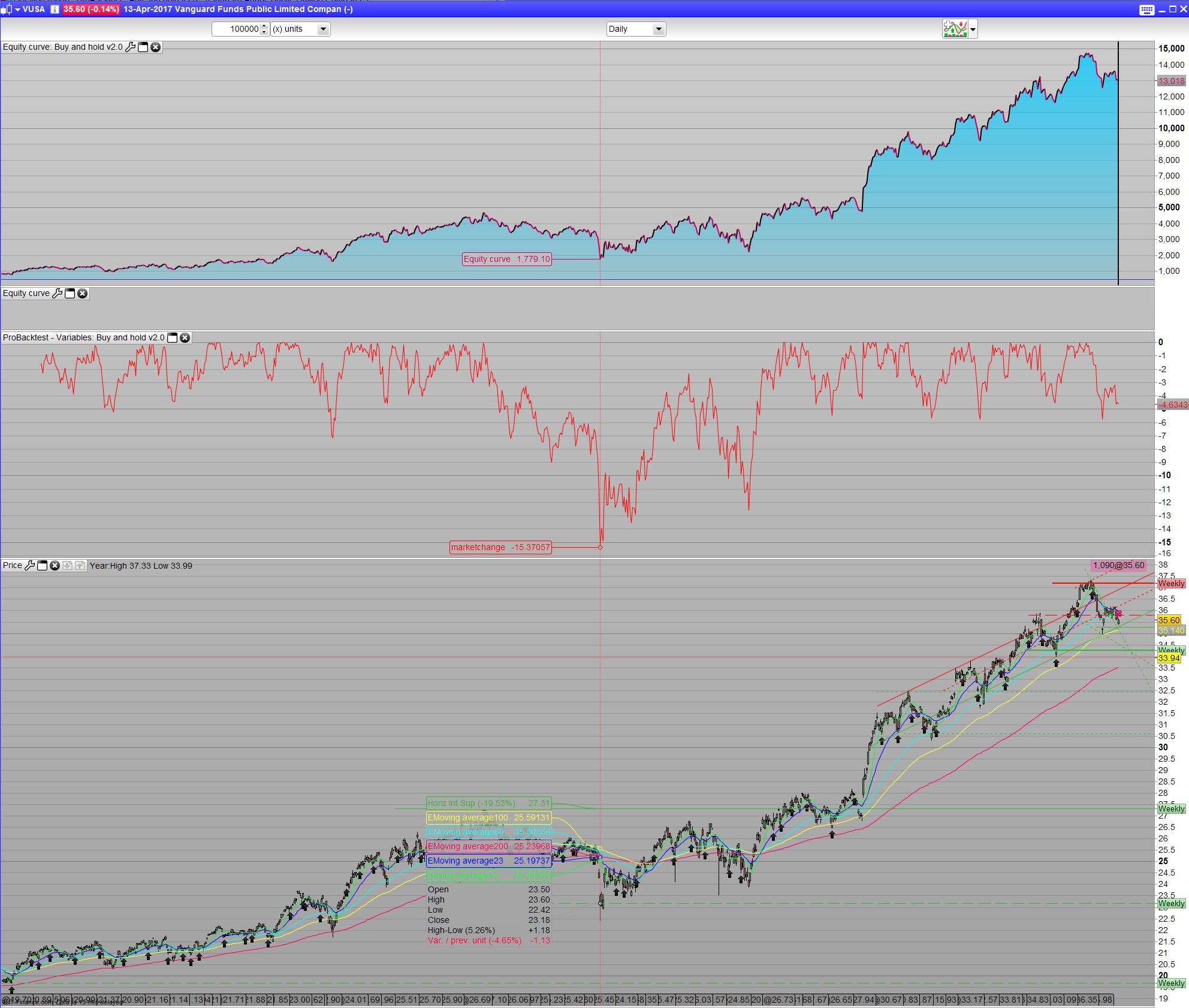Open dropdown arrow beside VUSA ticker
Viewport: 1189px width, 1008px height.
point(17,9)
